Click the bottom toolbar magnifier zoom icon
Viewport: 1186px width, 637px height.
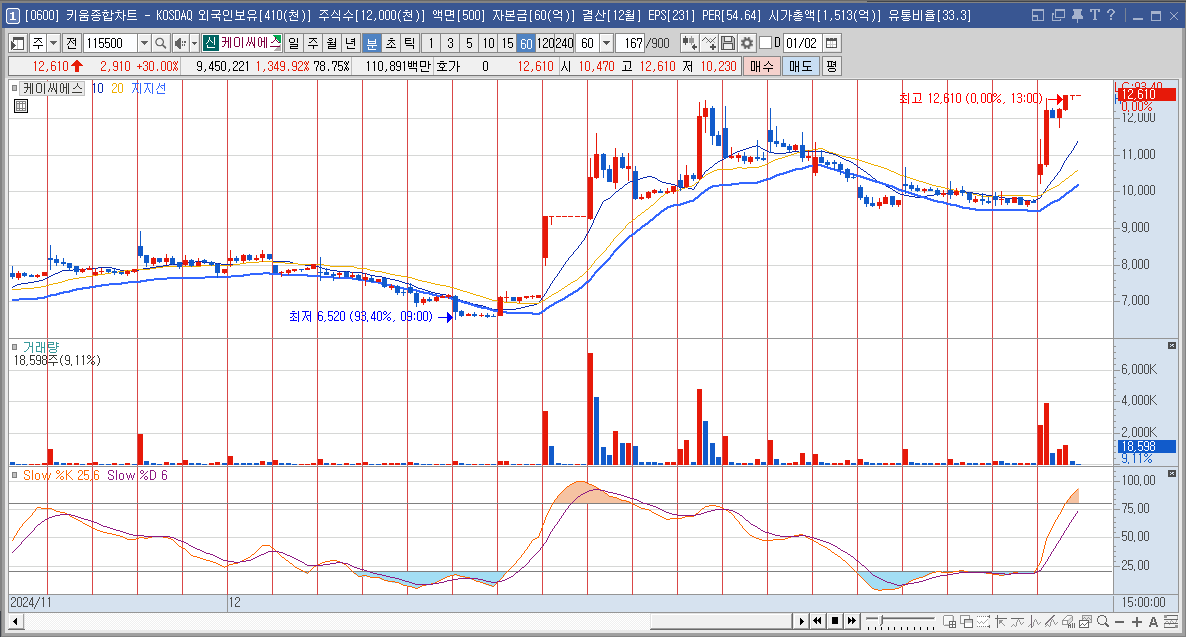coord(1102,621)
